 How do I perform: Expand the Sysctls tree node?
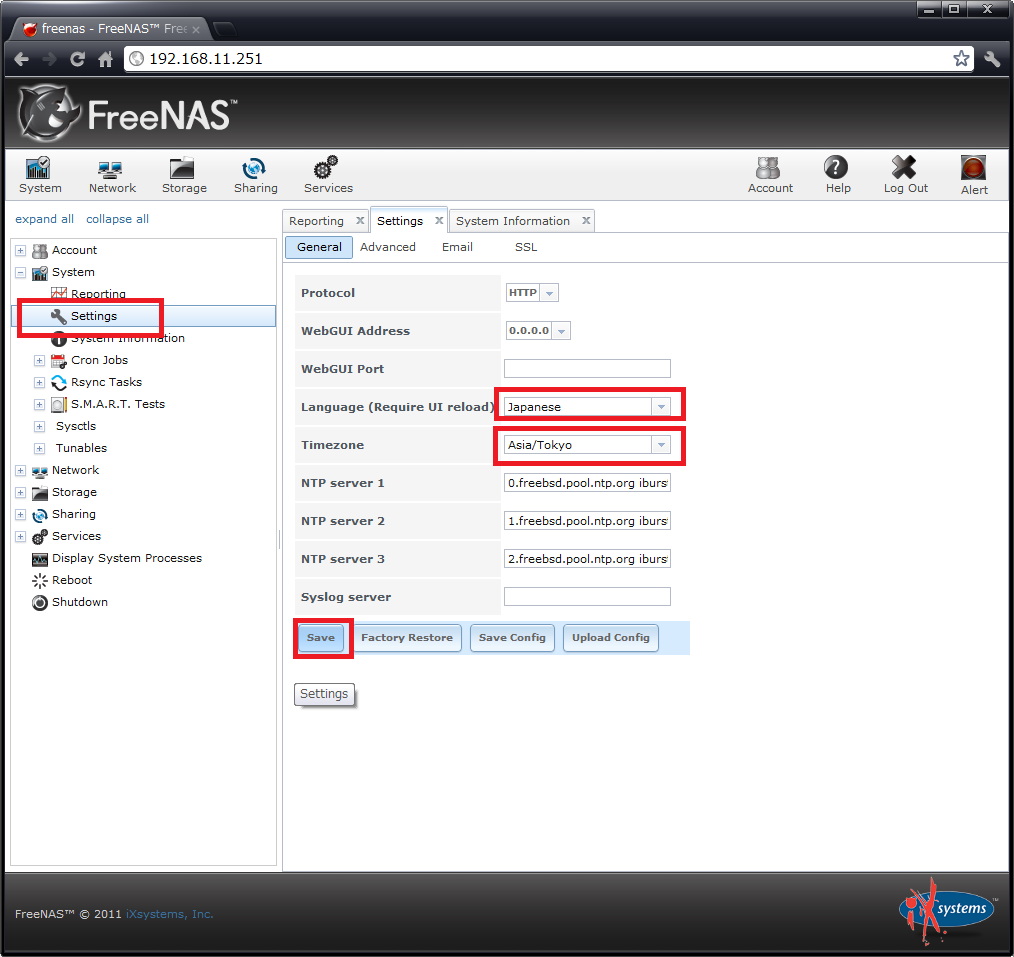point(39,426)
